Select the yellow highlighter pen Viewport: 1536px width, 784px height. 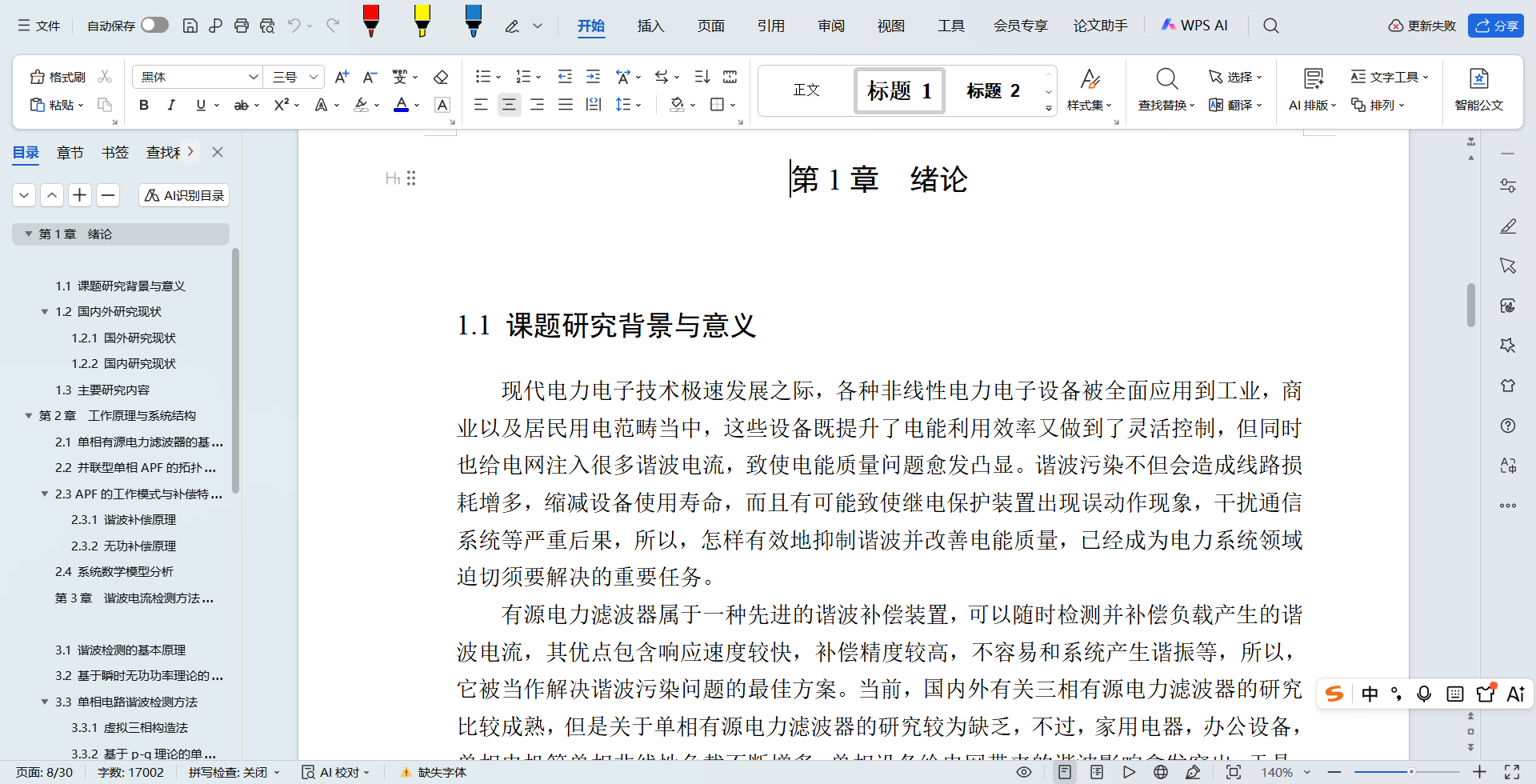422,21
